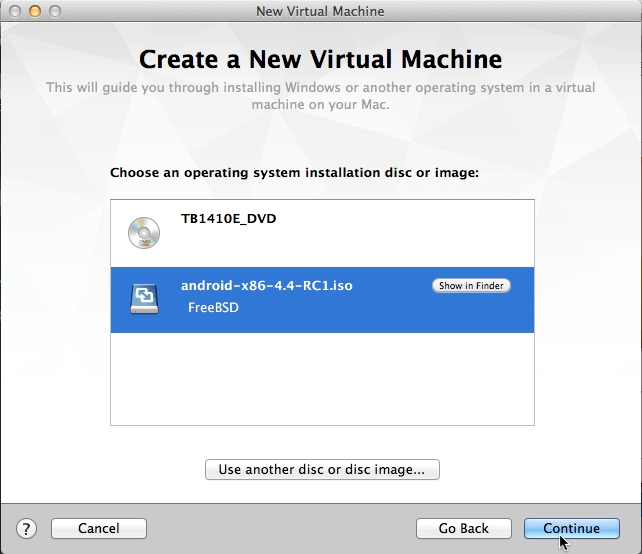
Task: Show the ISO in Finder
Action: point(471,285)
